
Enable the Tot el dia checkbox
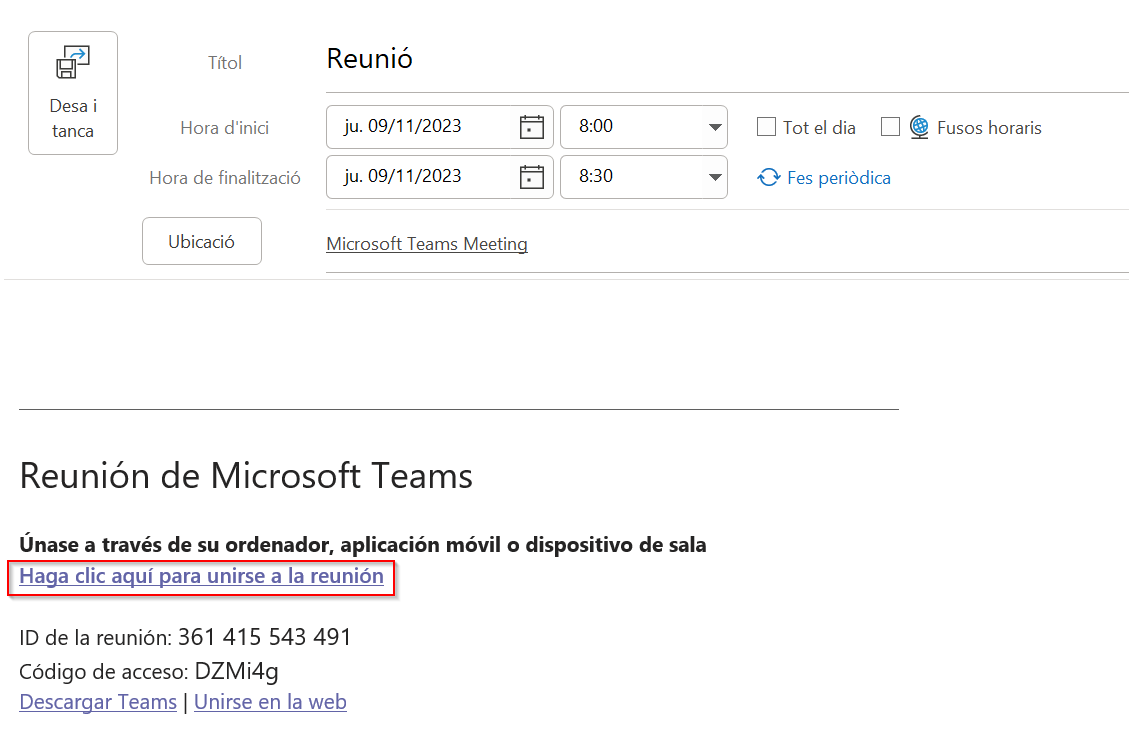[766, 127]
